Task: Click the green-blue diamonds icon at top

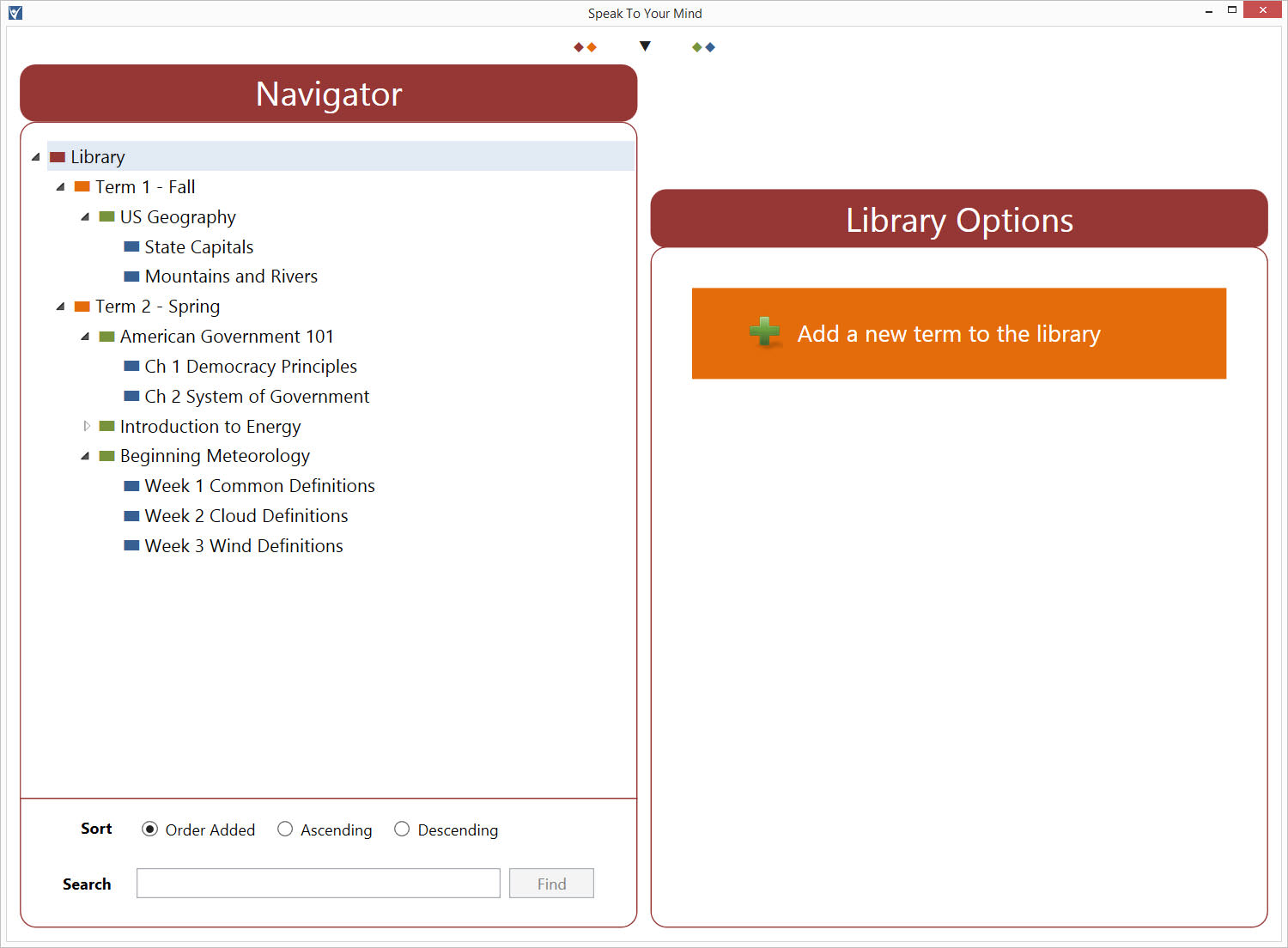Action: click(703, 47)
